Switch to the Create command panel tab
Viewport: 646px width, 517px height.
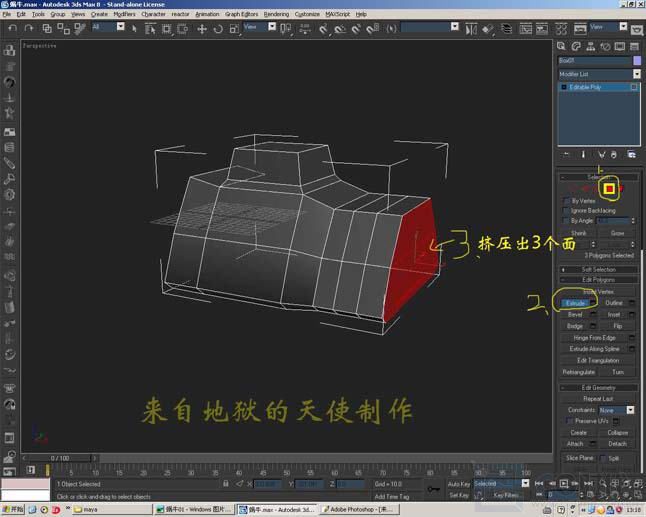561,46
